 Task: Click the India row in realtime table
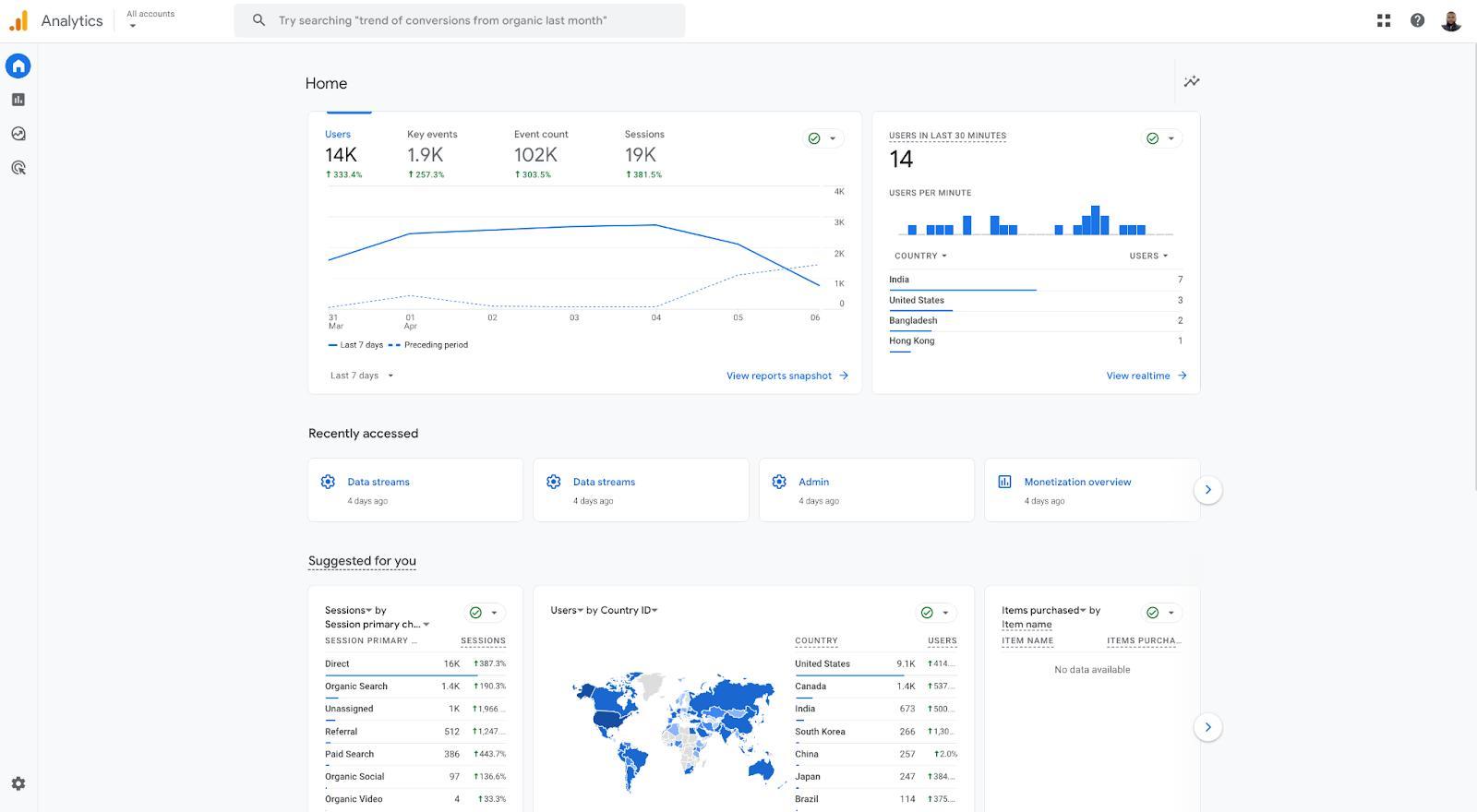(1036, 280)
